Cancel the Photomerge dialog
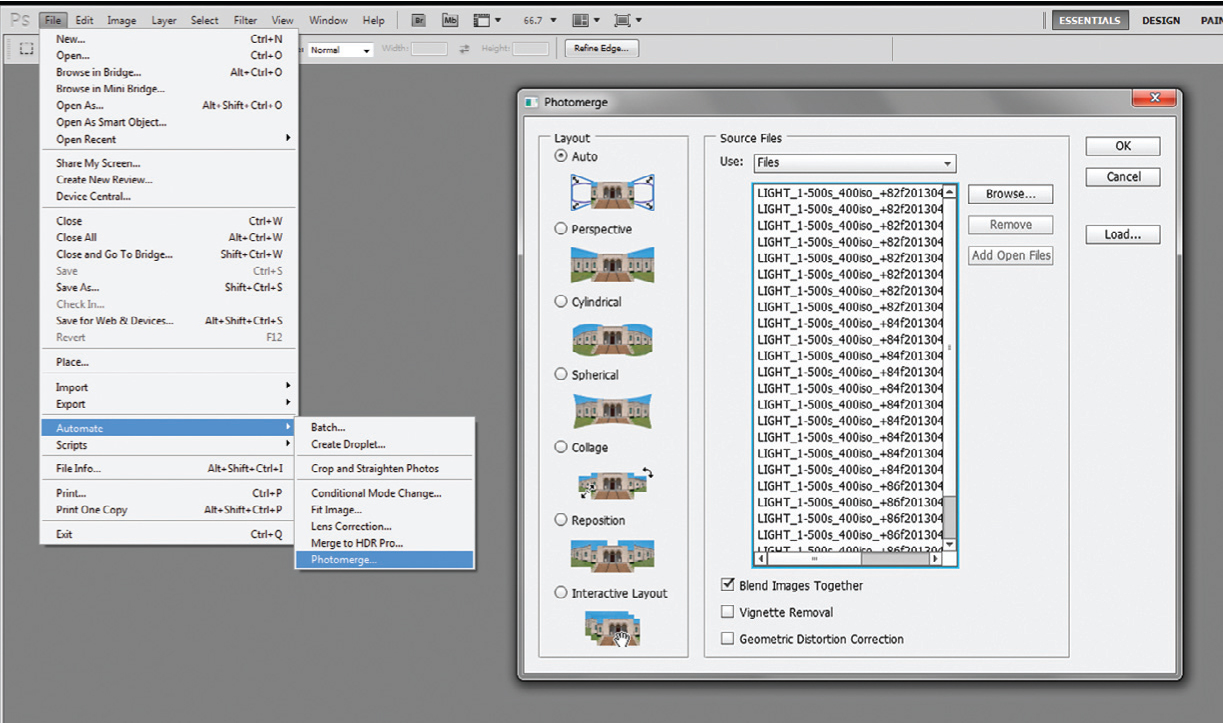 1123,177
